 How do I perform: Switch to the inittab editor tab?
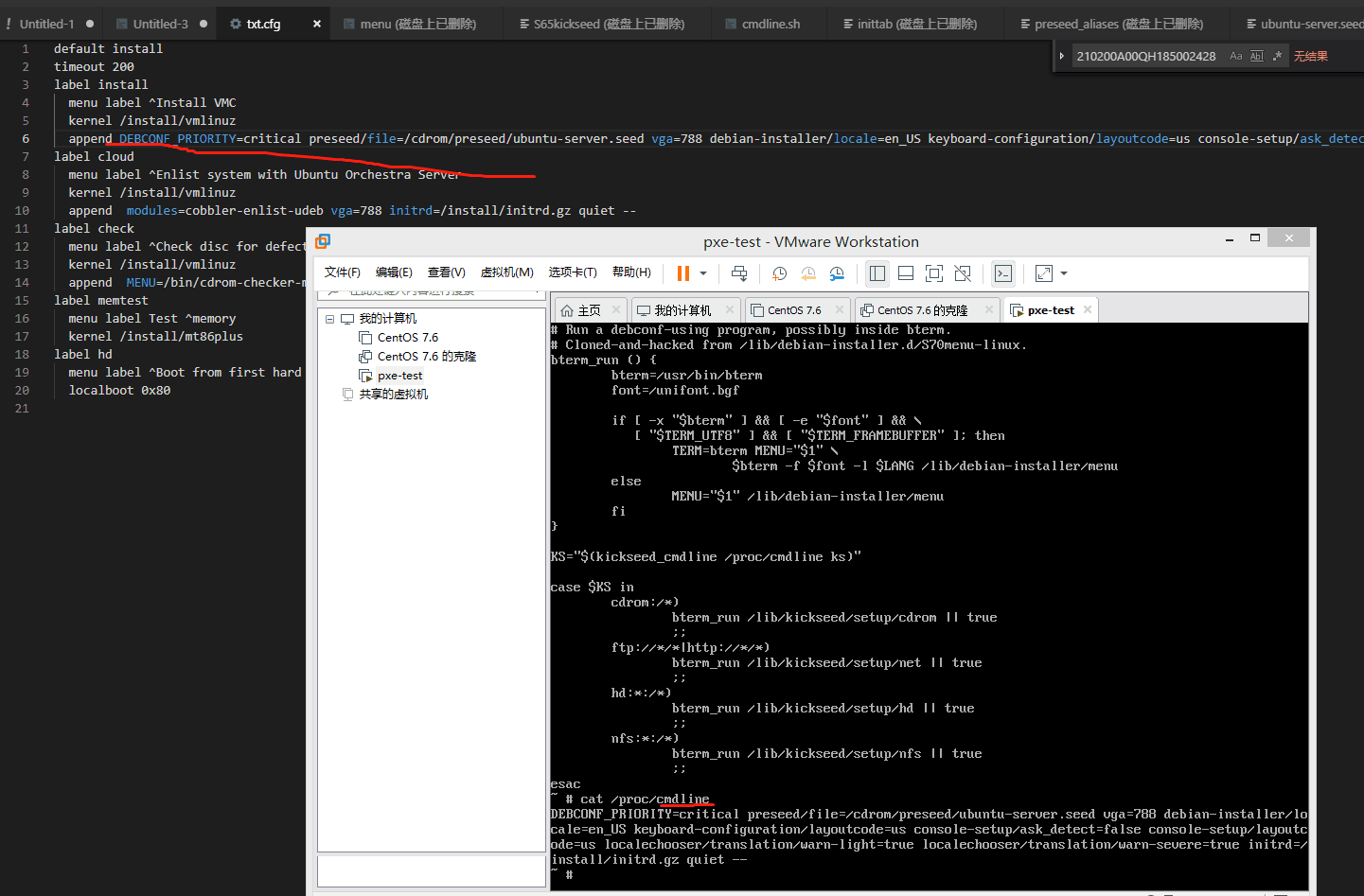tap(916, 24)
